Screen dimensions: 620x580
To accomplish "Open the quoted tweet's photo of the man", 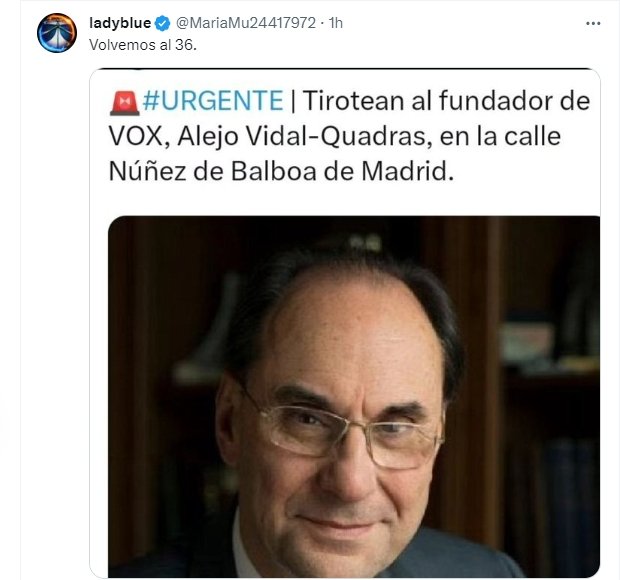I will coord(354,397).
